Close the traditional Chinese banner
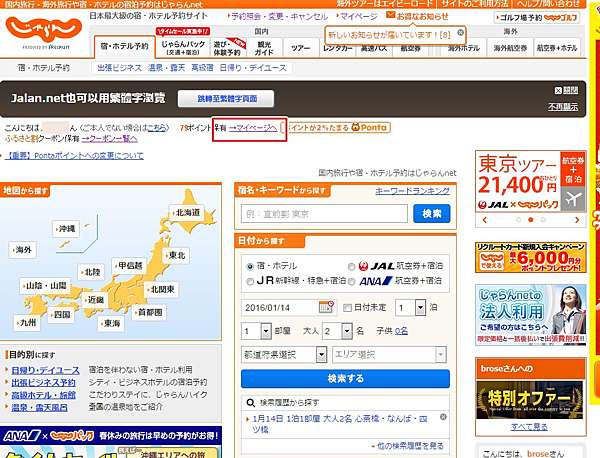600x458 pixels. coord(566,90)
